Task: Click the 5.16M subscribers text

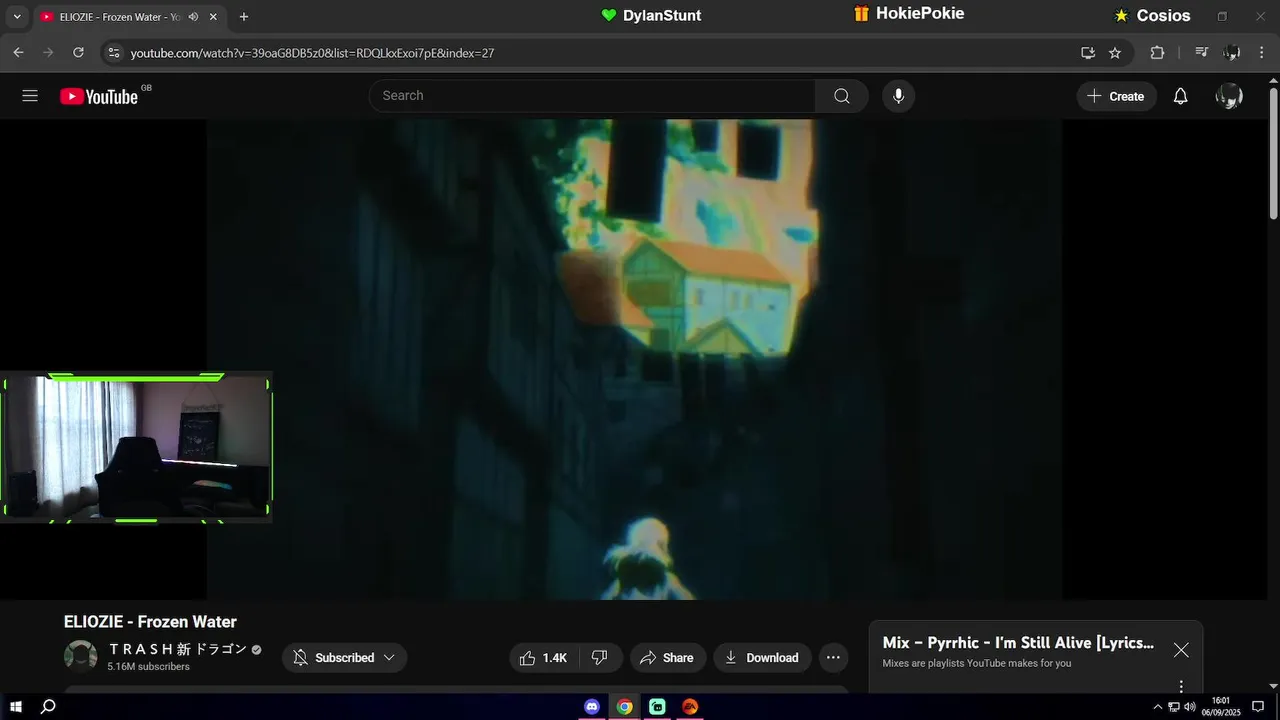Action: click(149, 667)
